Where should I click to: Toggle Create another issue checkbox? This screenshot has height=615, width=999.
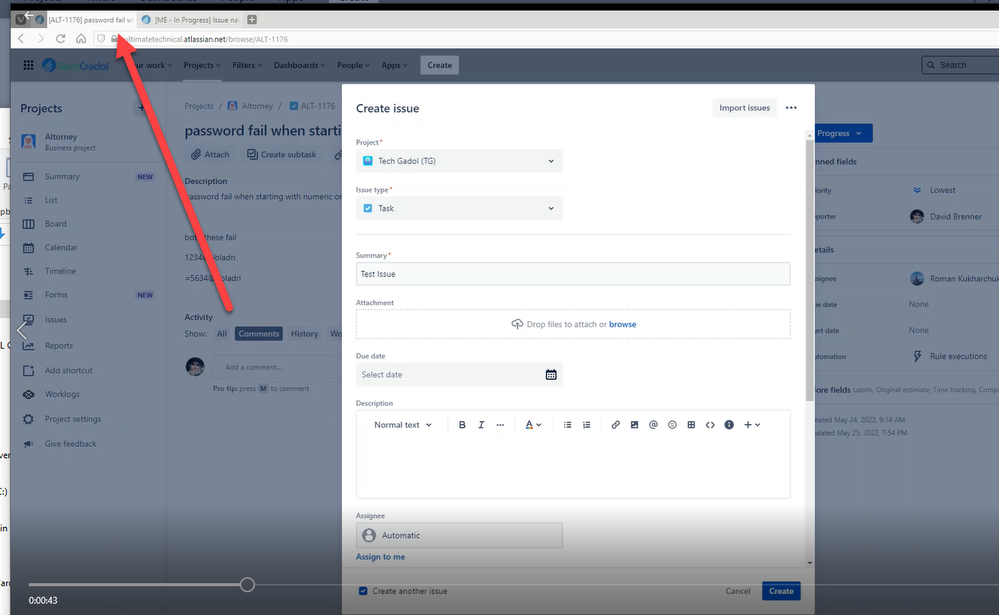363,591
